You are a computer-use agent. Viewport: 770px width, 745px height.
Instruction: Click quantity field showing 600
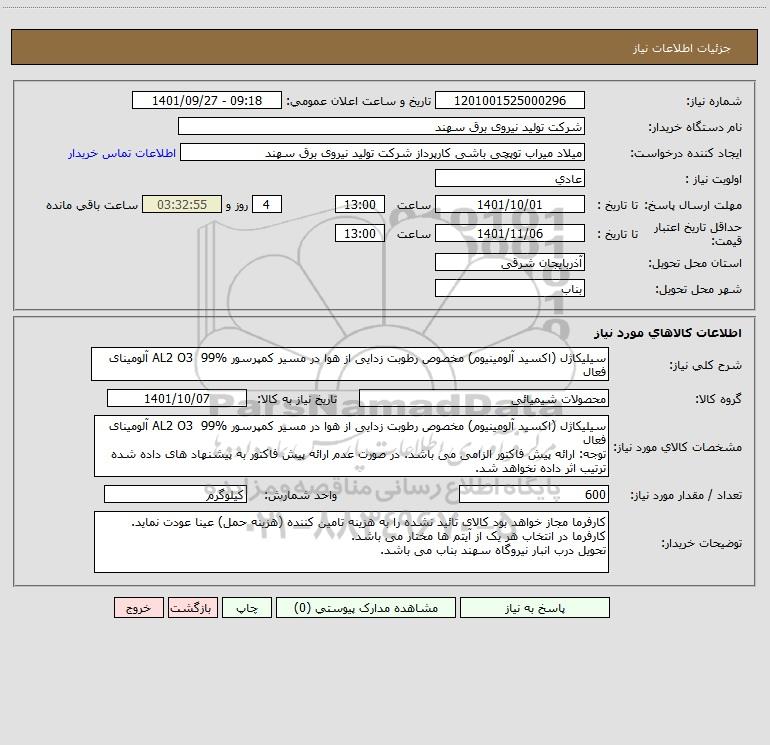(x=534, y=494)
